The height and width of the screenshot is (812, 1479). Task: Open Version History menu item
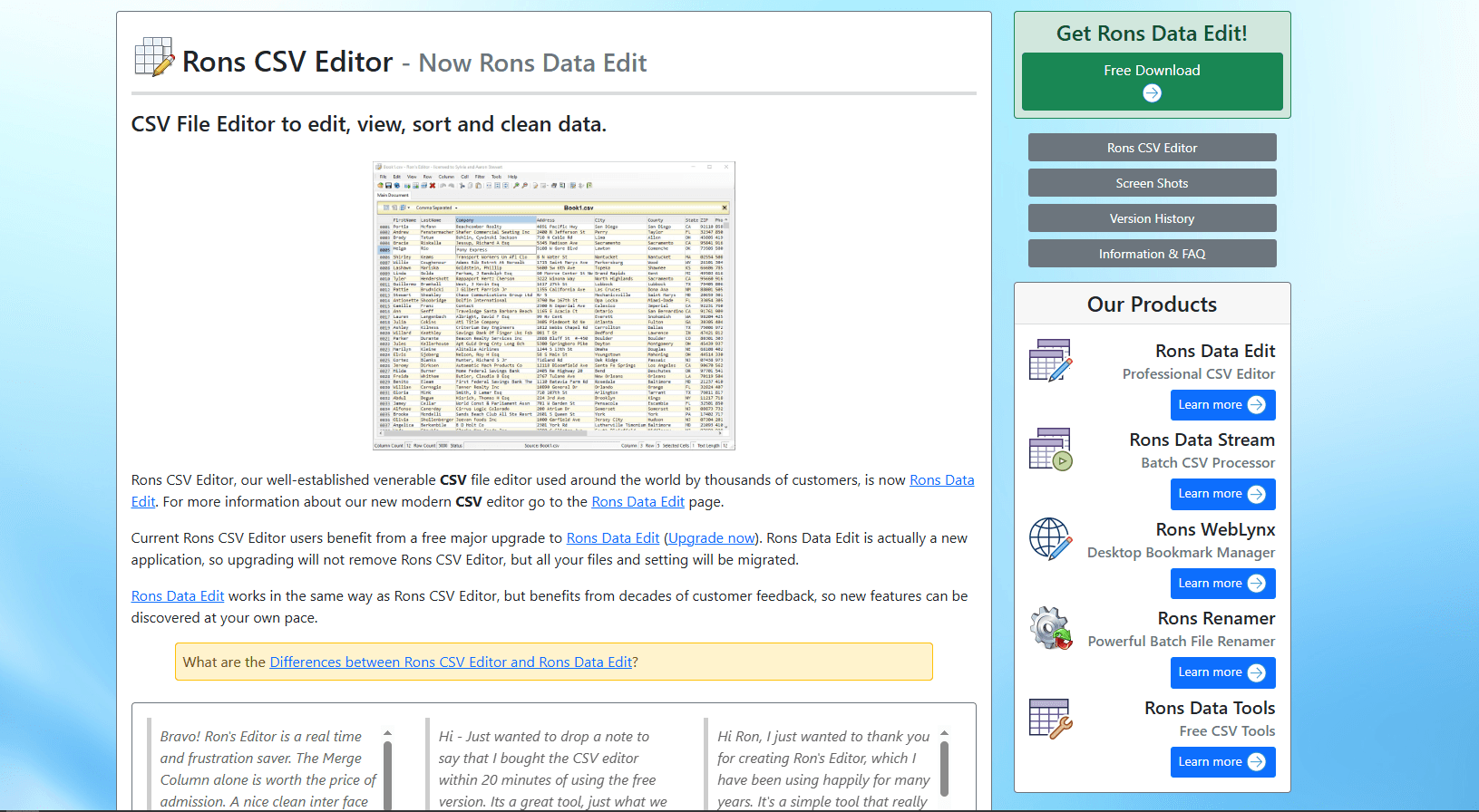(x=1152, y=218)
